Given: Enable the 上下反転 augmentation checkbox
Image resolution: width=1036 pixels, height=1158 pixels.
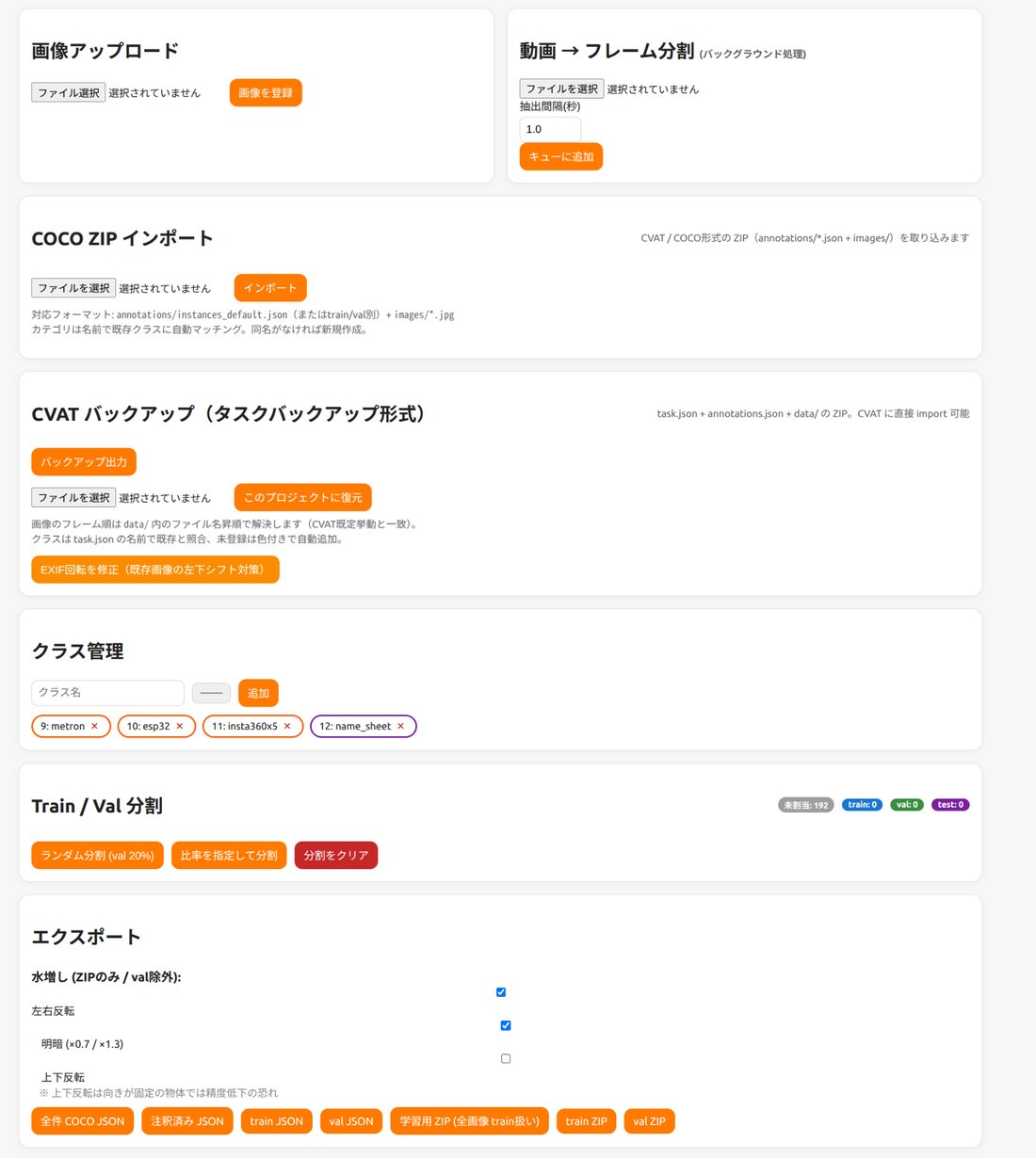Looking at the screenshot, I should [506, 1058].
